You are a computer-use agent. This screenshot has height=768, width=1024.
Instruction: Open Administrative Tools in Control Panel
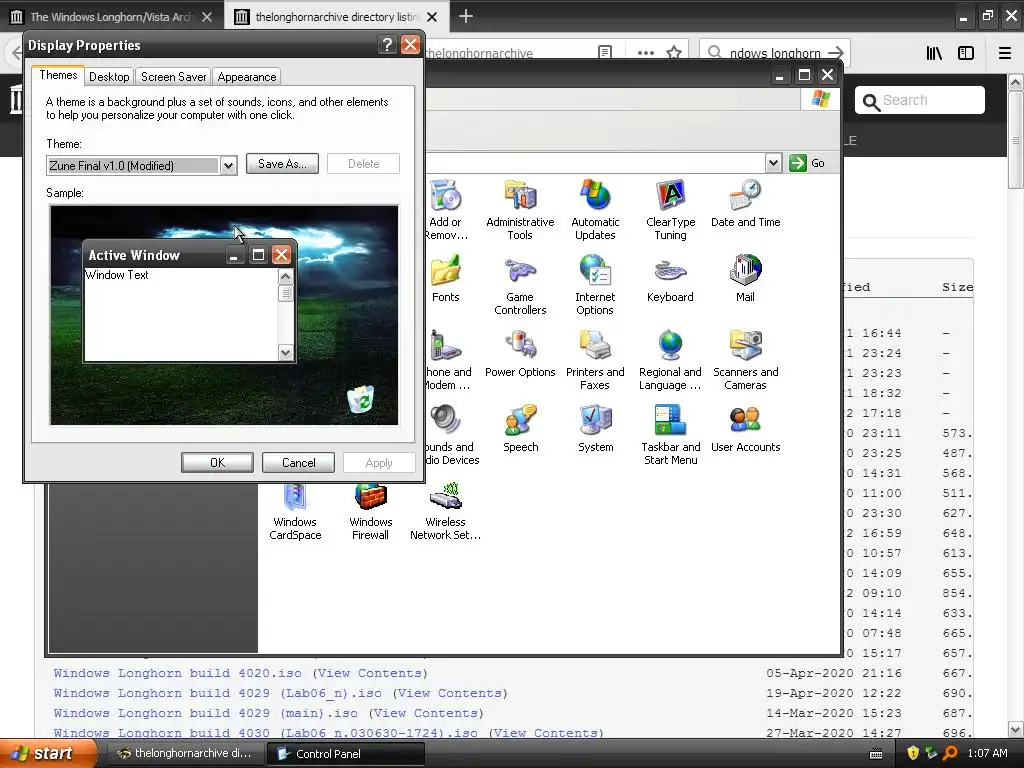(520, 209)
